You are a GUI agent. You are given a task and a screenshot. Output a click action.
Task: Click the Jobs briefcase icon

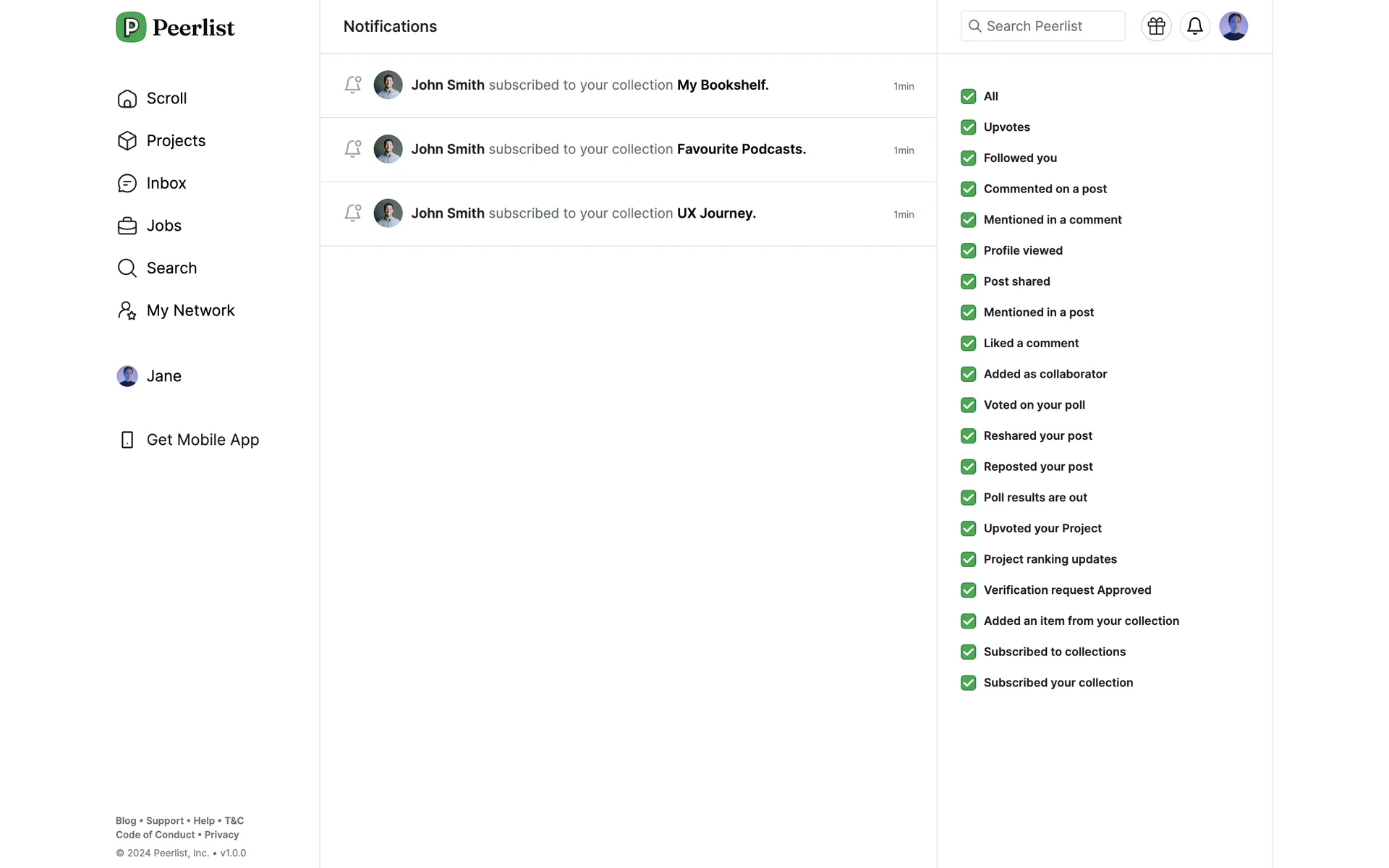tap(127, 226)
